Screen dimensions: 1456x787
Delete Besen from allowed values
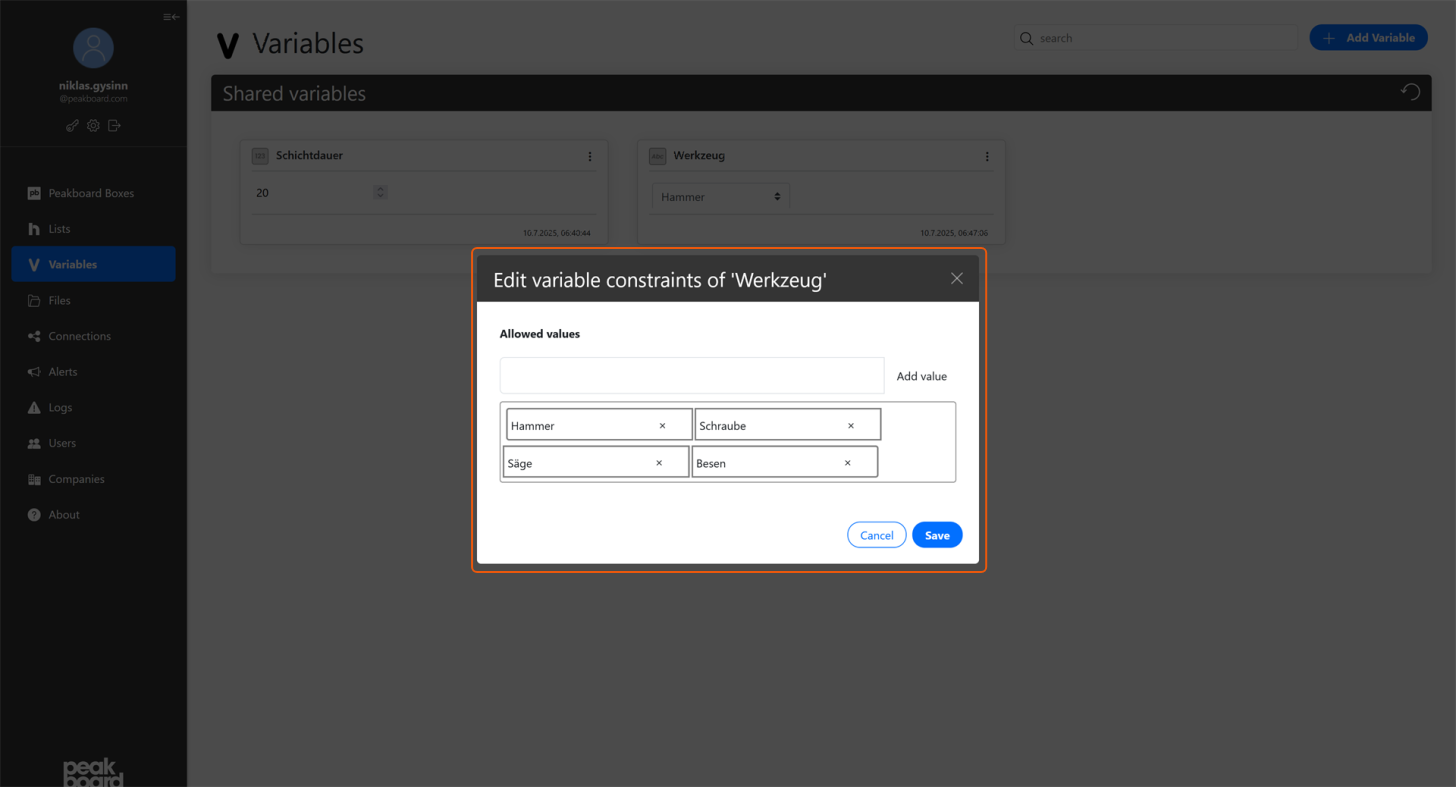[x=848, y=463]
